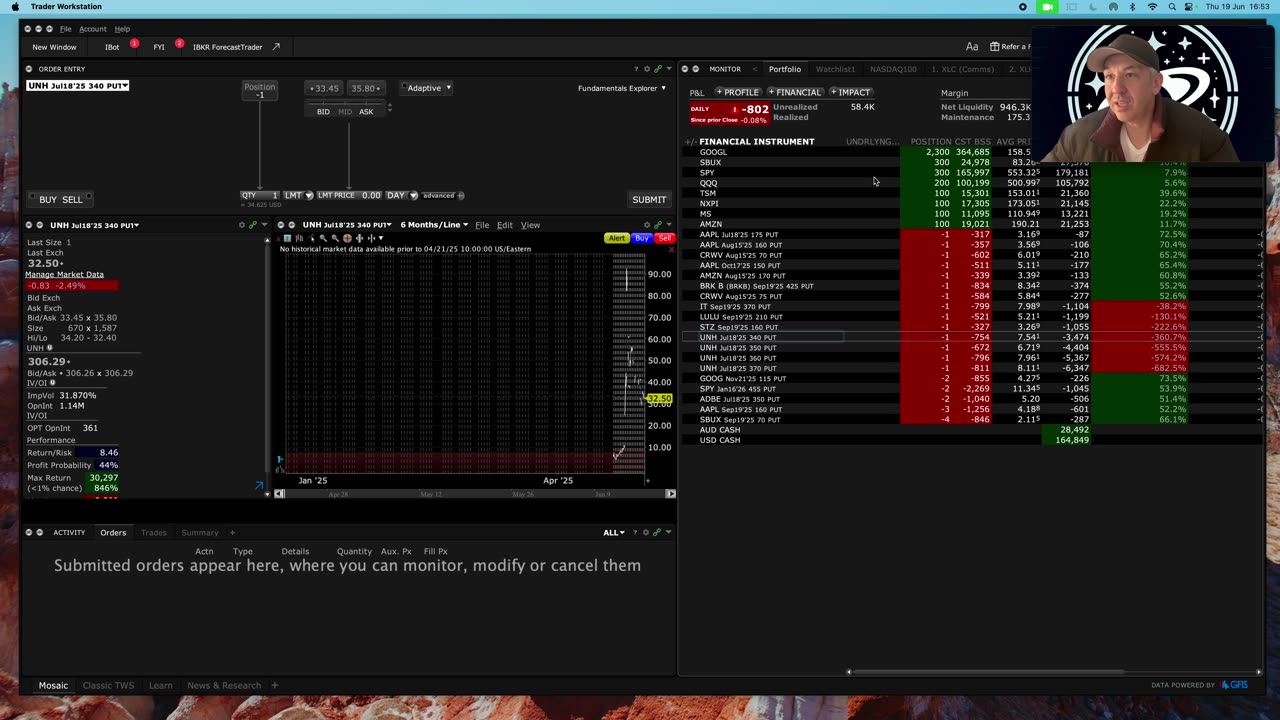This screenshot has height=720, width=1280.
Task: Click the chart horizontal time scrollbar
Action: [x=474, y=493]
